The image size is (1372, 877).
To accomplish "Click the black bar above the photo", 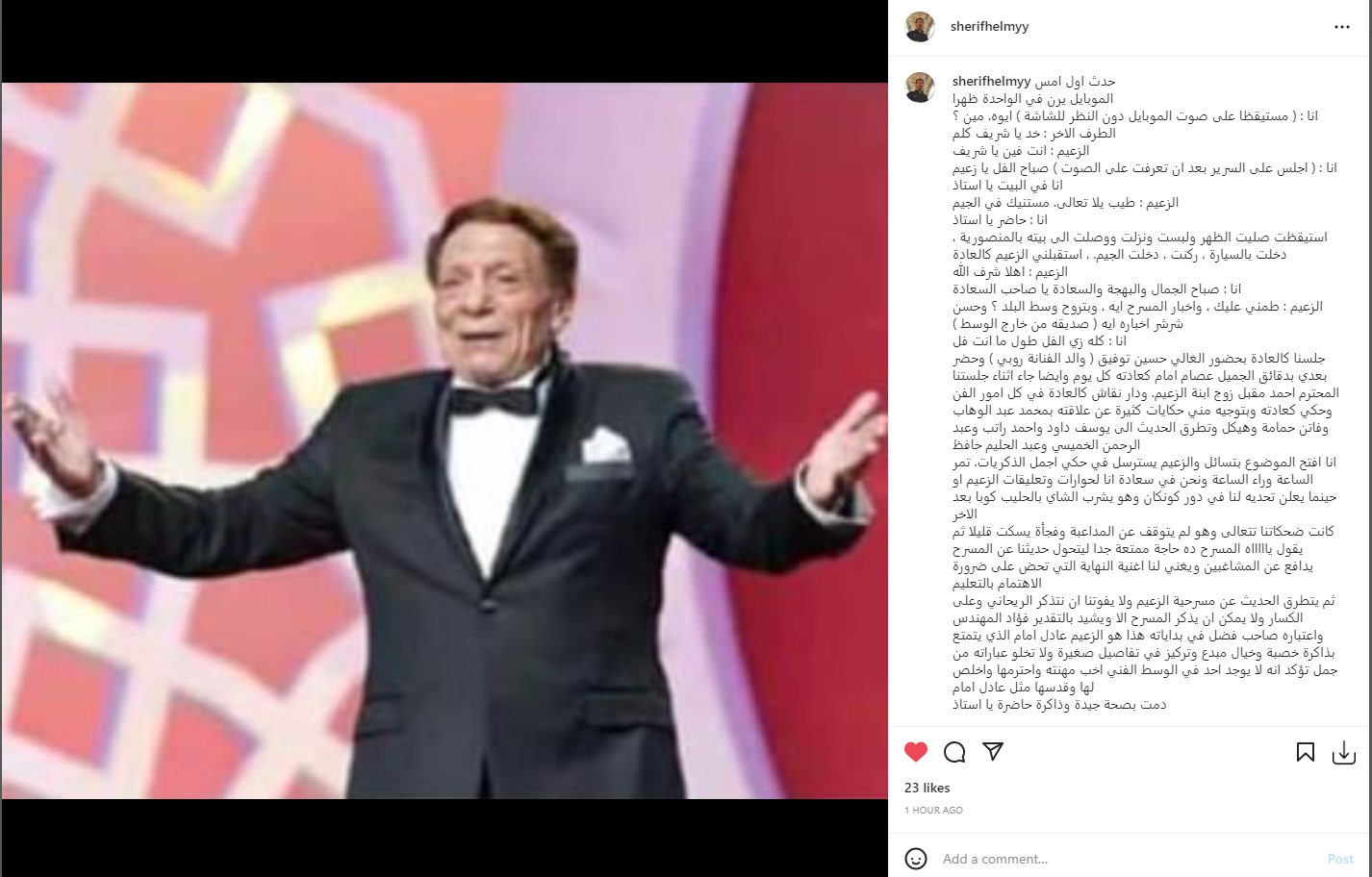I will pos(445,41).
